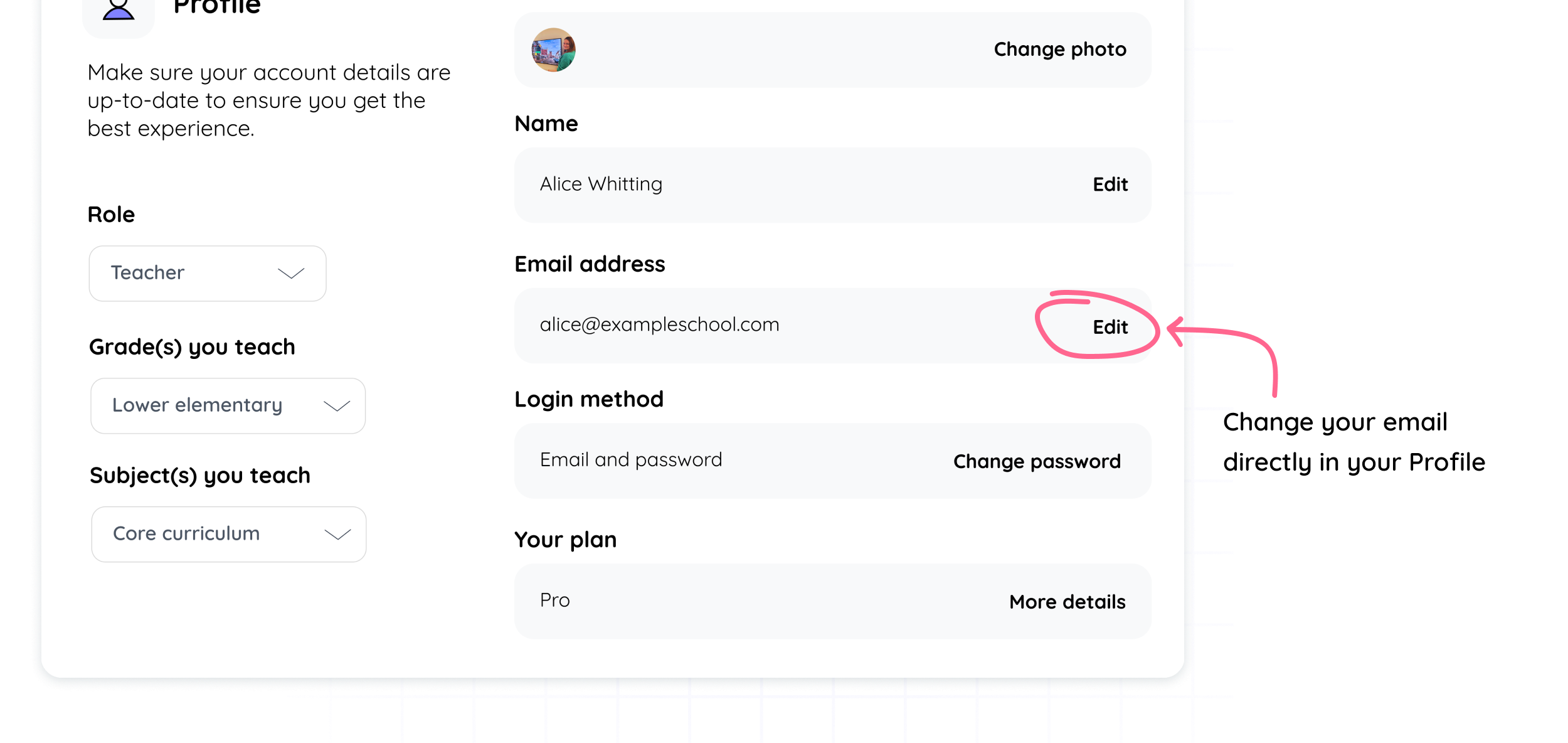1568x743 pixels.
Task: Edit the name Alice Whitting
Action: (x=1110, y=184)
